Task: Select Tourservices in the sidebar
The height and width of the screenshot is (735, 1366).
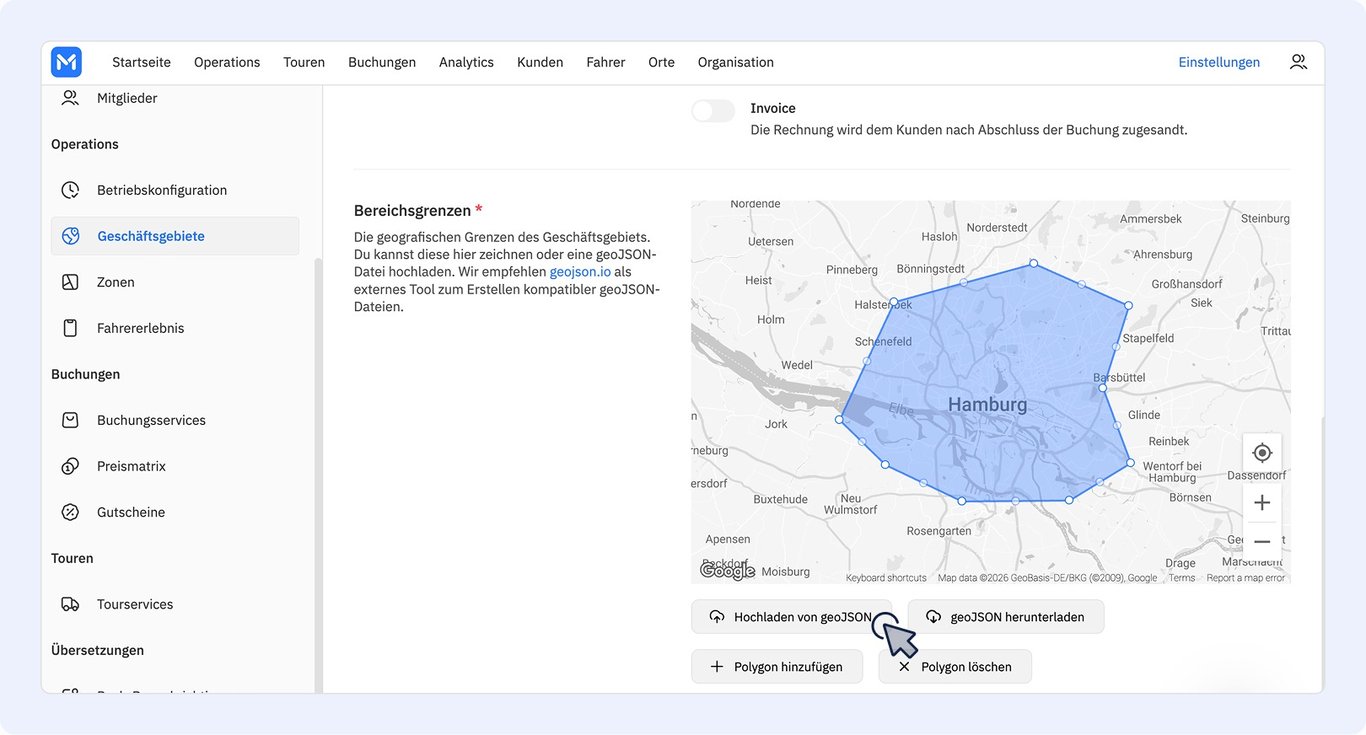Action: [175, 604]
